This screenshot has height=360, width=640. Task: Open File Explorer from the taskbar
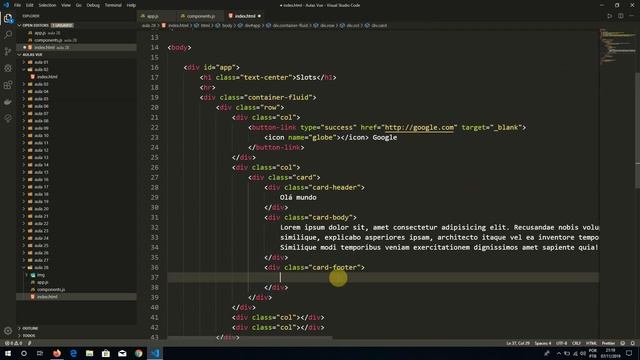[x=90, y=353]
